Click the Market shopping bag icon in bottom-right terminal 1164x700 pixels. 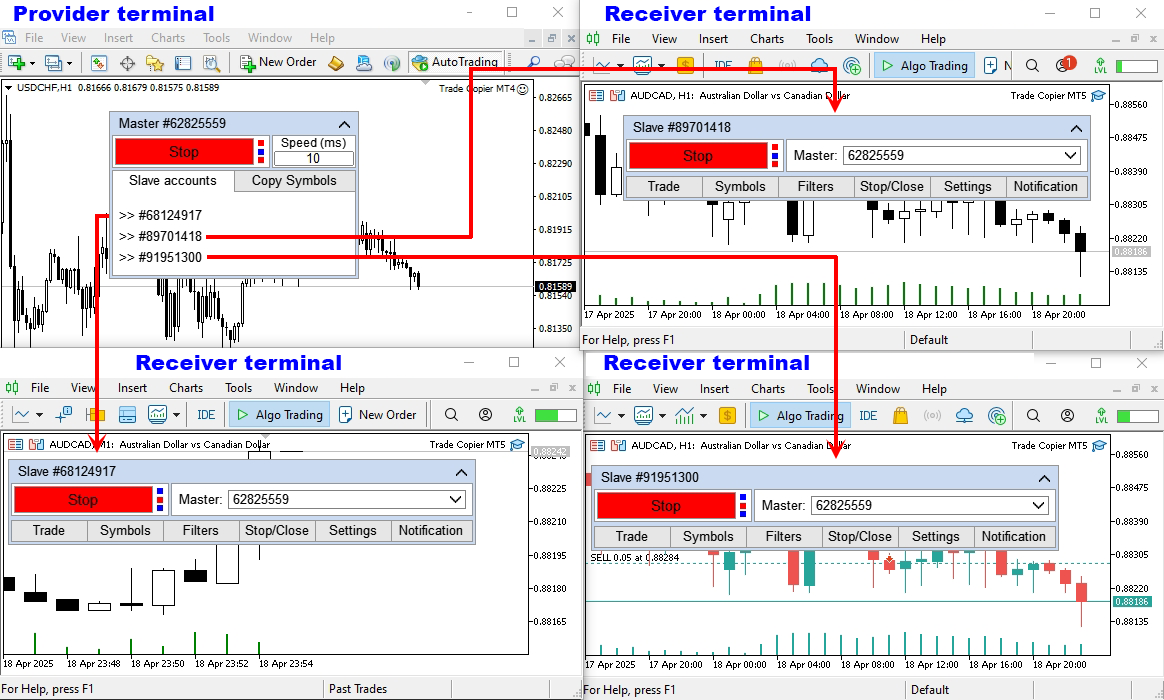[900, 416]
